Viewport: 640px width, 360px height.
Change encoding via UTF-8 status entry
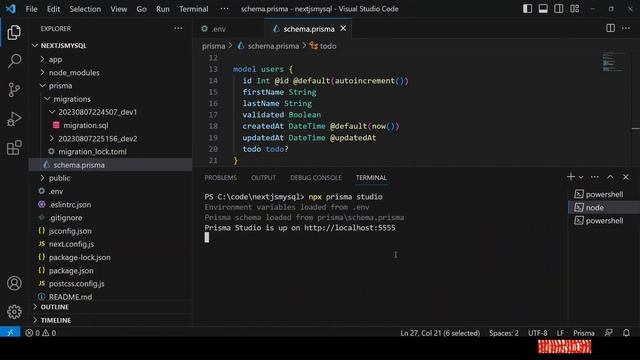[x=538, y=333]
